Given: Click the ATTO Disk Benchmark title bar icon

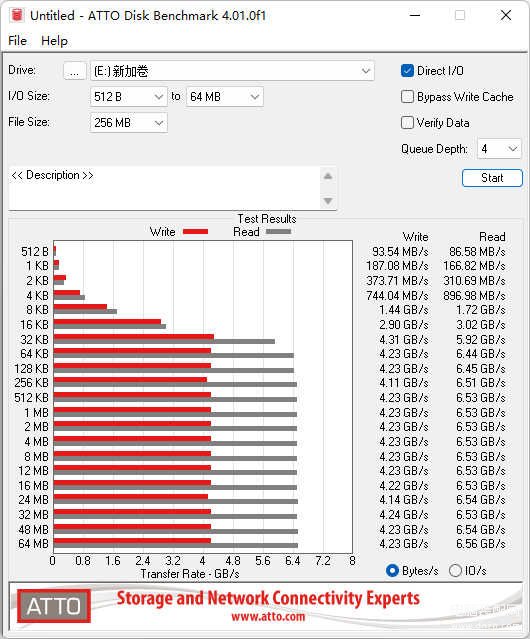Looking at the screenshot, I should pos(17,15).
